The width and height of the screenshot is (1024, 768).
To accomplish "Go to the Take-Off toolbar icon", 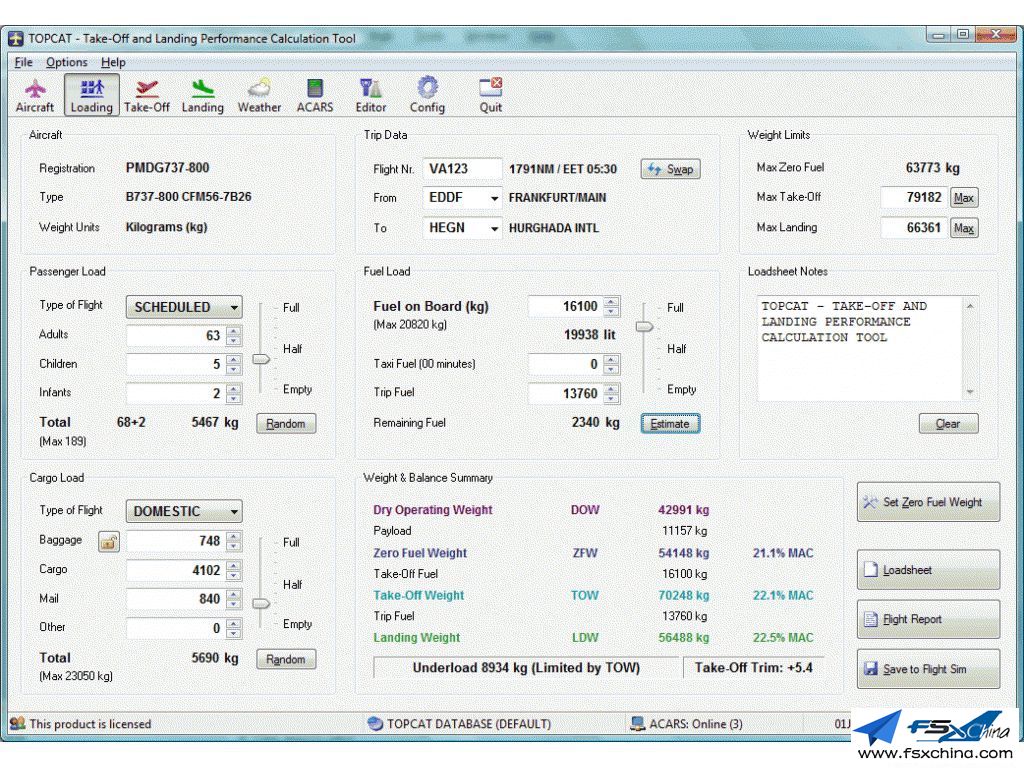I will coord(147,95).
